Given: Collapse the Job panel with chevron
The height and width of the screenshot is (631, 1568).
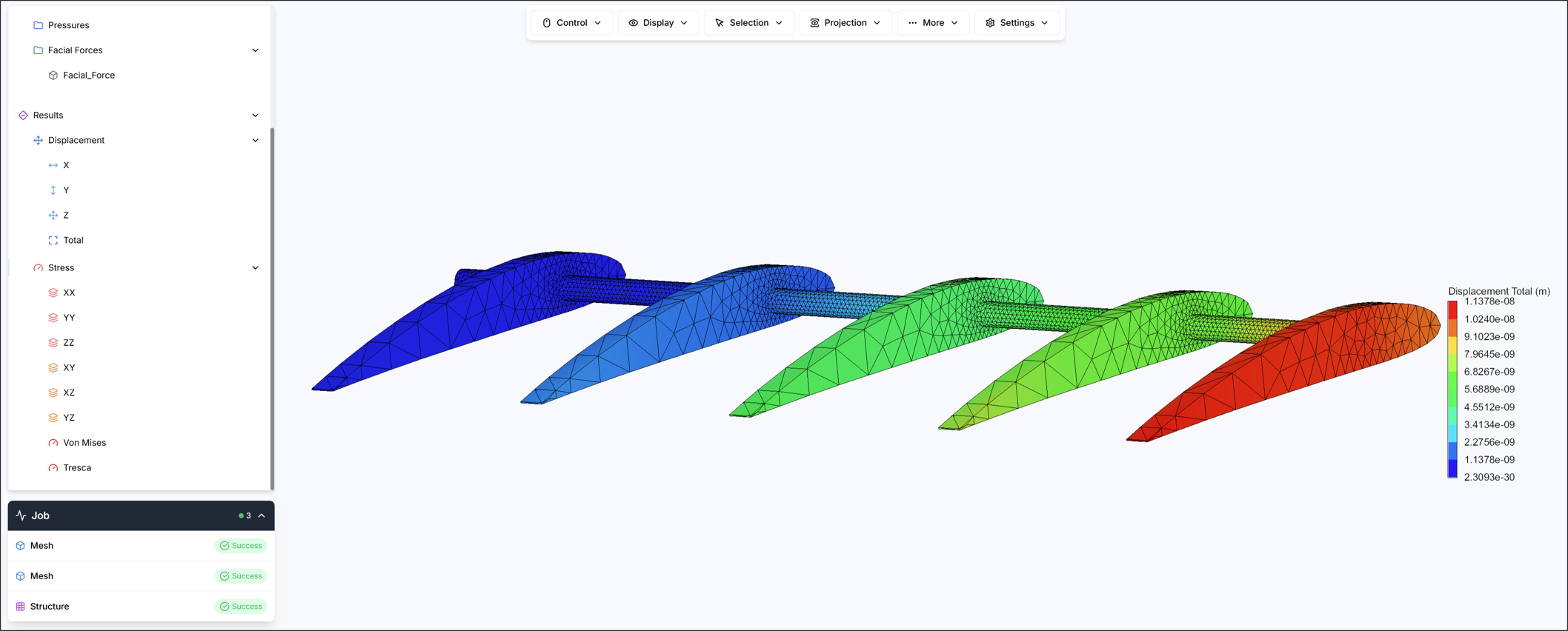Looking at the screenshot, I should 262,516.
